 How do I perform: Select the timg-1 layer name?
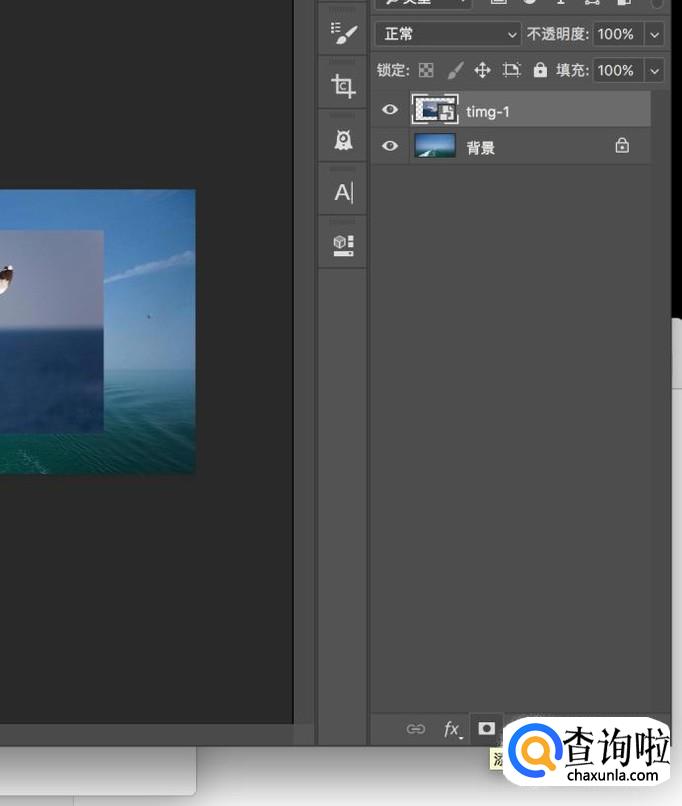point(488,111)
